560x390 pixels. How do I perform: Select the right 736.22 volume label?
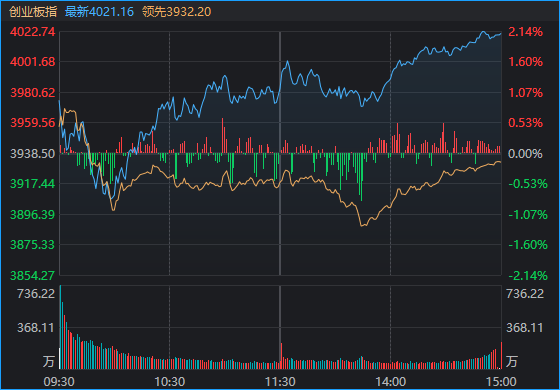point(525,294)
